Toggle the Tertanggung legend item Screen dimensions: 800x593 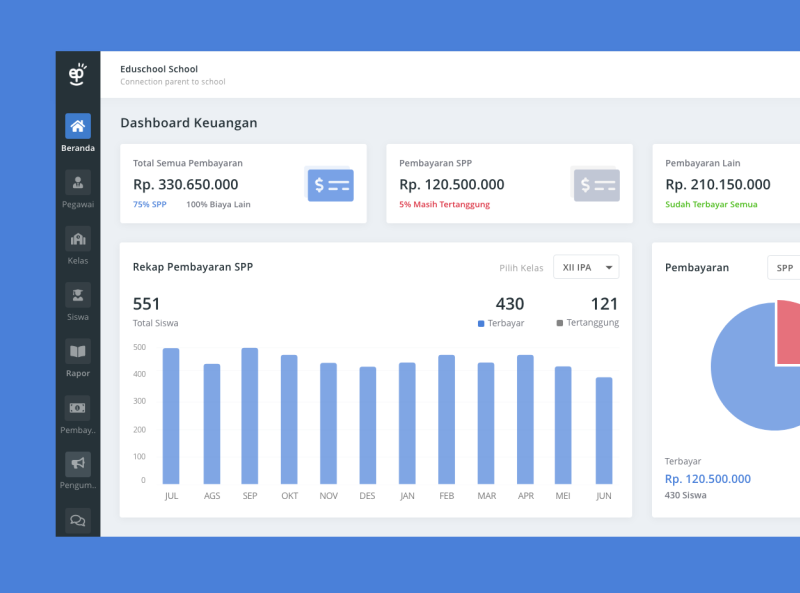pyautogui.click(x=590, y=323)
